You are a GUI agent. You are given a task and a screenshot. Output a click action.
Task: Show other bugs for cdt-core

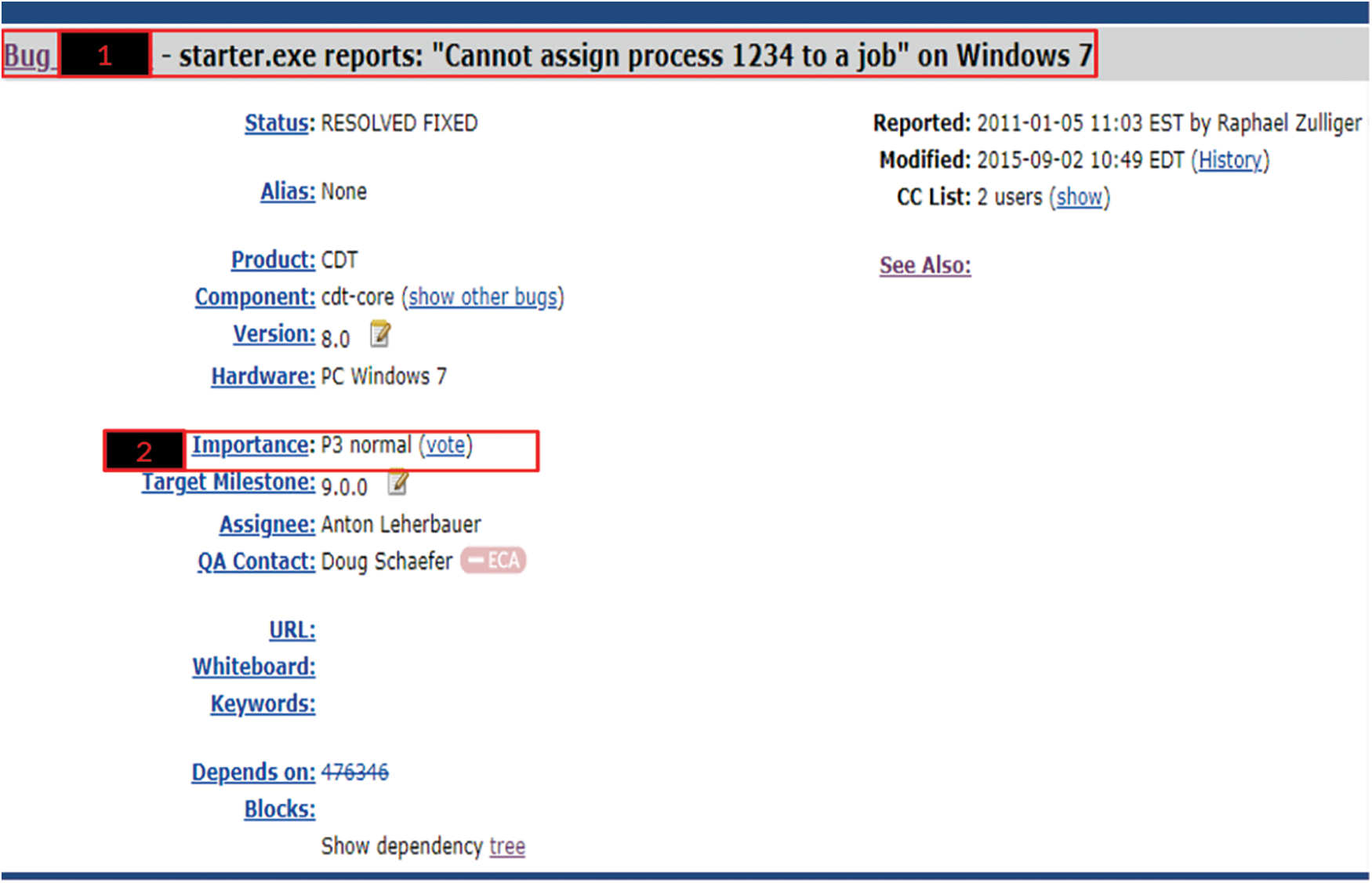click(x=483, y=297)
